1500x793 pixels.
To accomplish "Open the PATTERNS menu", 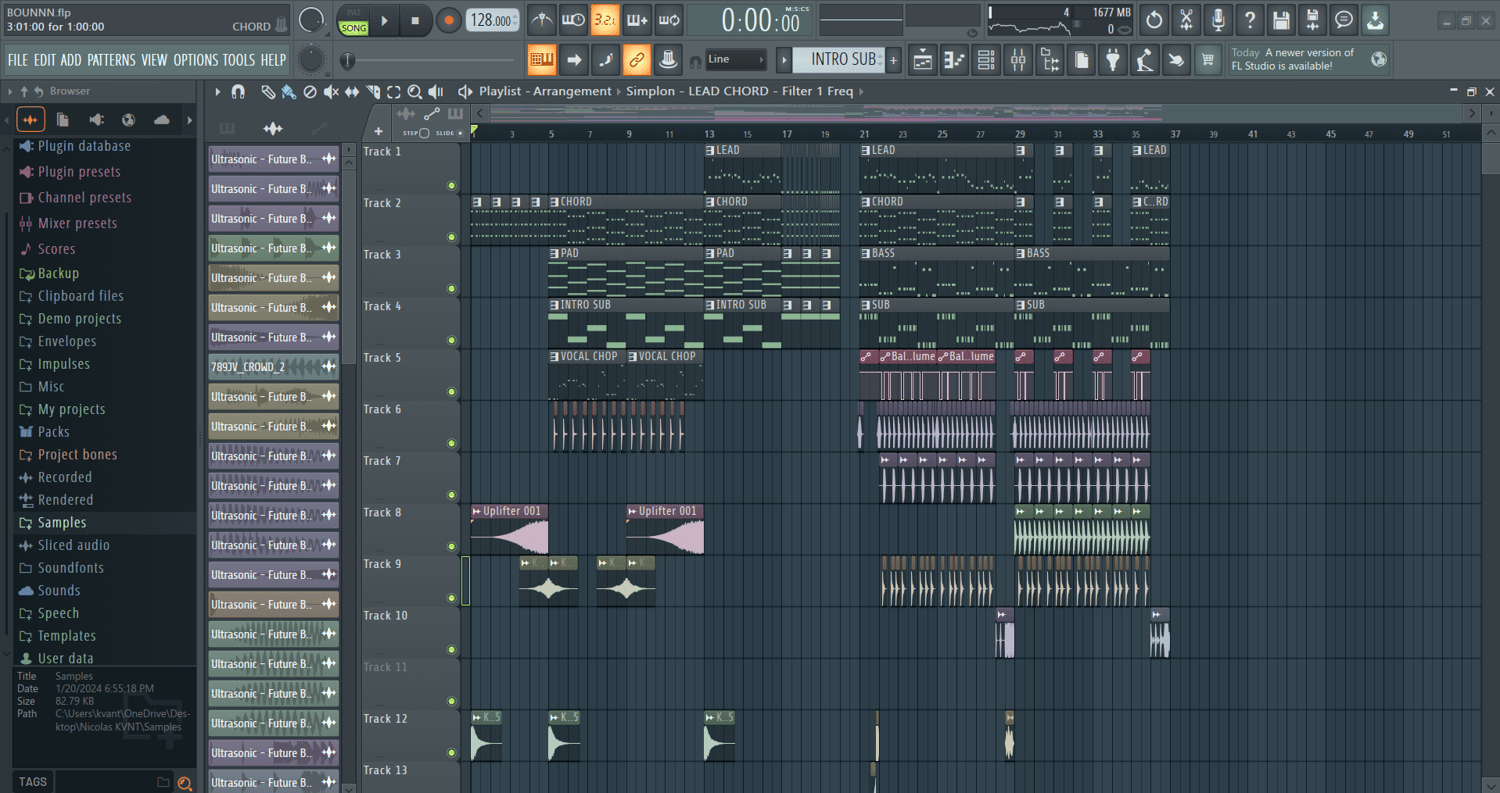I will click(x=111, y=60).
